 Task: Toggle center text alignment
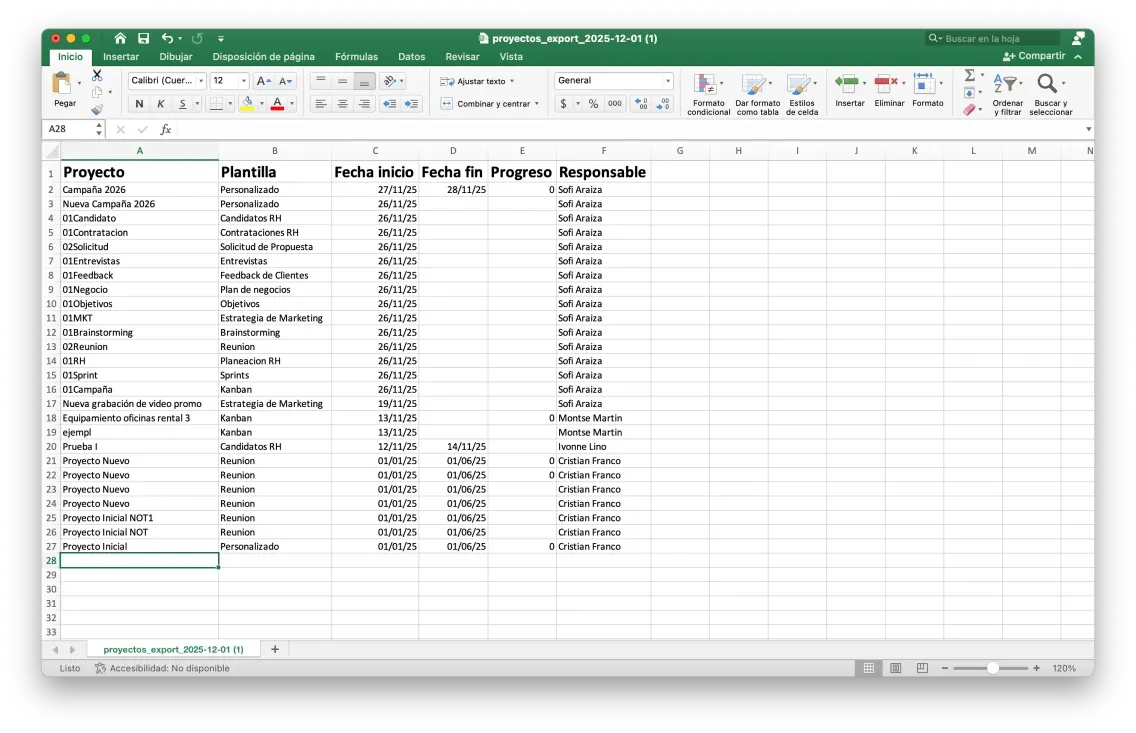[x=341, y=104]
